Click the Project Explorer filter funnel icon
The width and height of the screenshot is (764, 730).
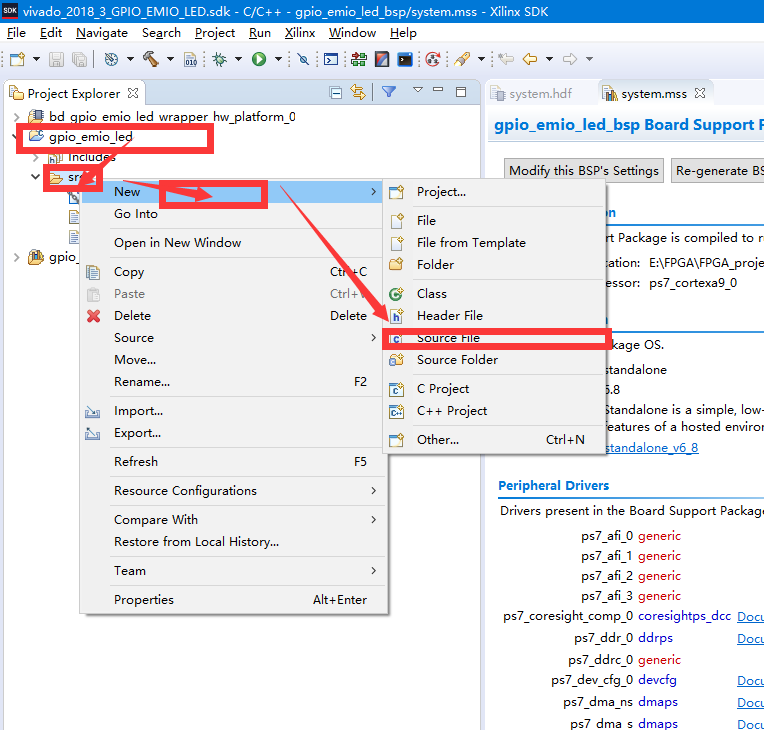pos(389,92)
